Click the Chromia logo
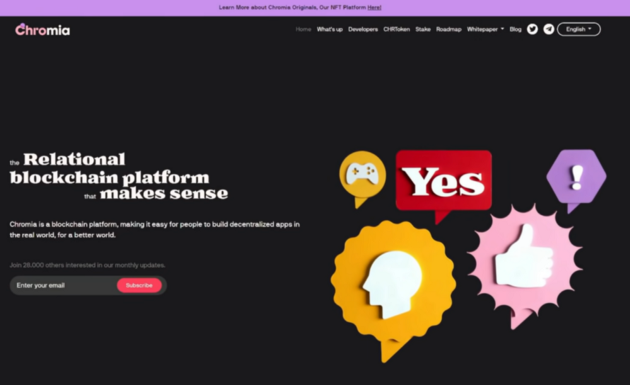This screenshot has width=630, height=385. pyautogui.click(x=43, y=30)
